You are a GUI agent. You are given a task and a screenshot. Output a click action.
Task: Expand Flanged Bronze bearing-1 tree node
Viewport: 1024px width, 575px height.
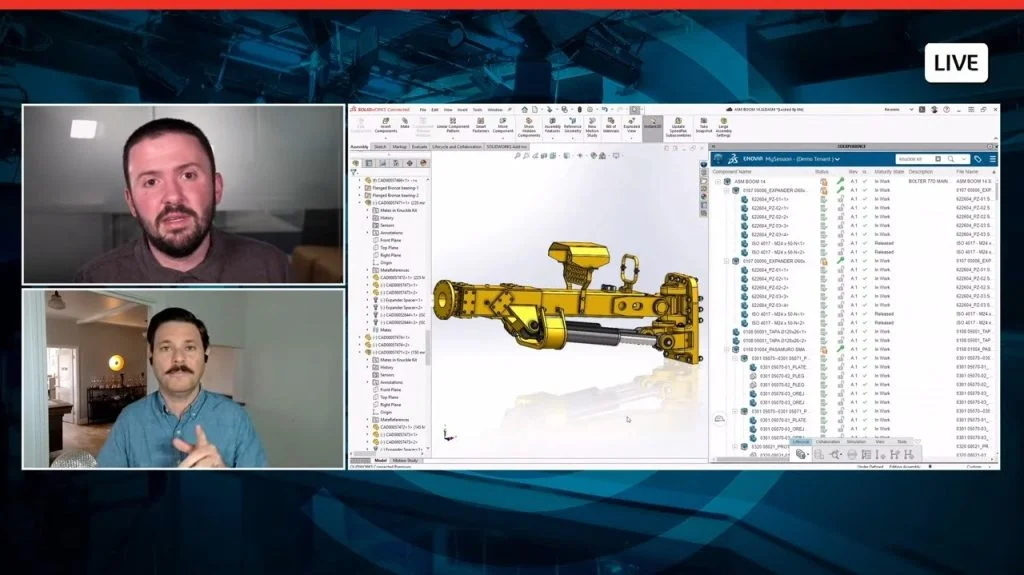click(359, 188)
